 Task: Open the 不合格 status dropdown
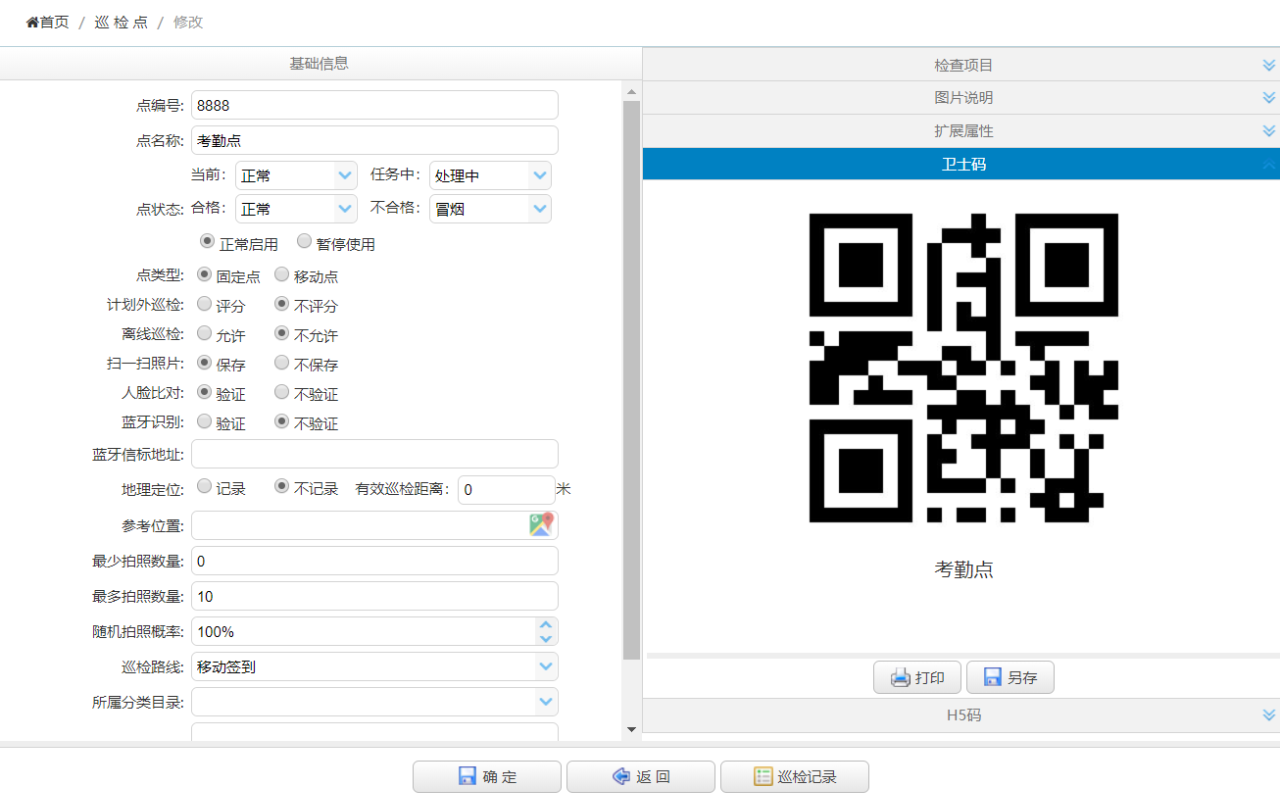click(x=540, y=208)
